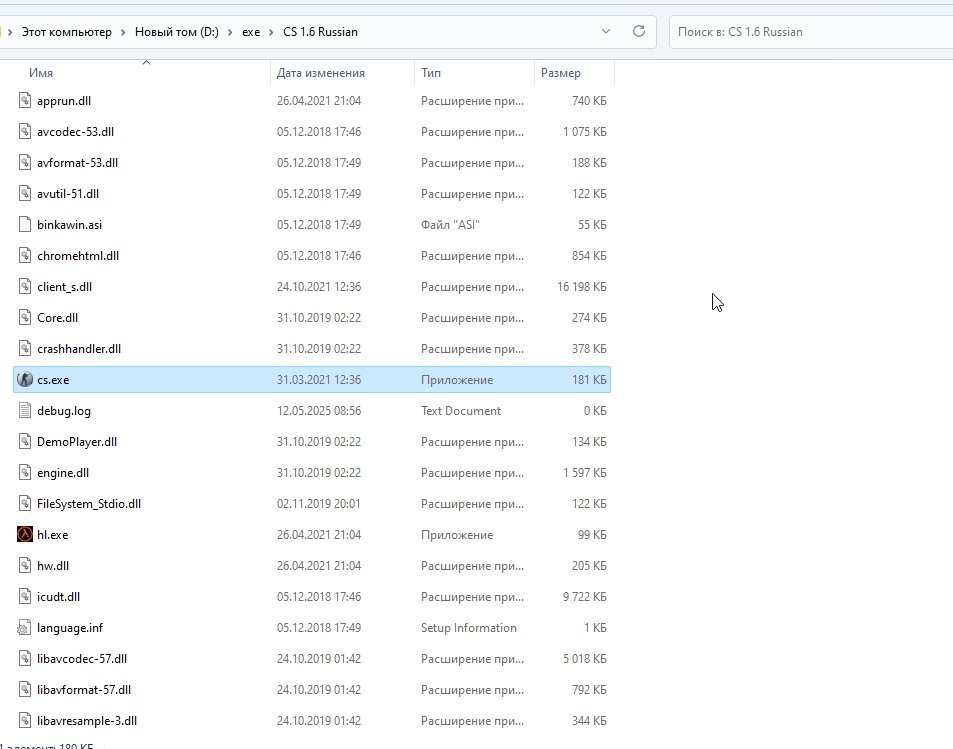
Task: Select the FileSystem_Stdio.dll file name
Action: click(89, 504)
